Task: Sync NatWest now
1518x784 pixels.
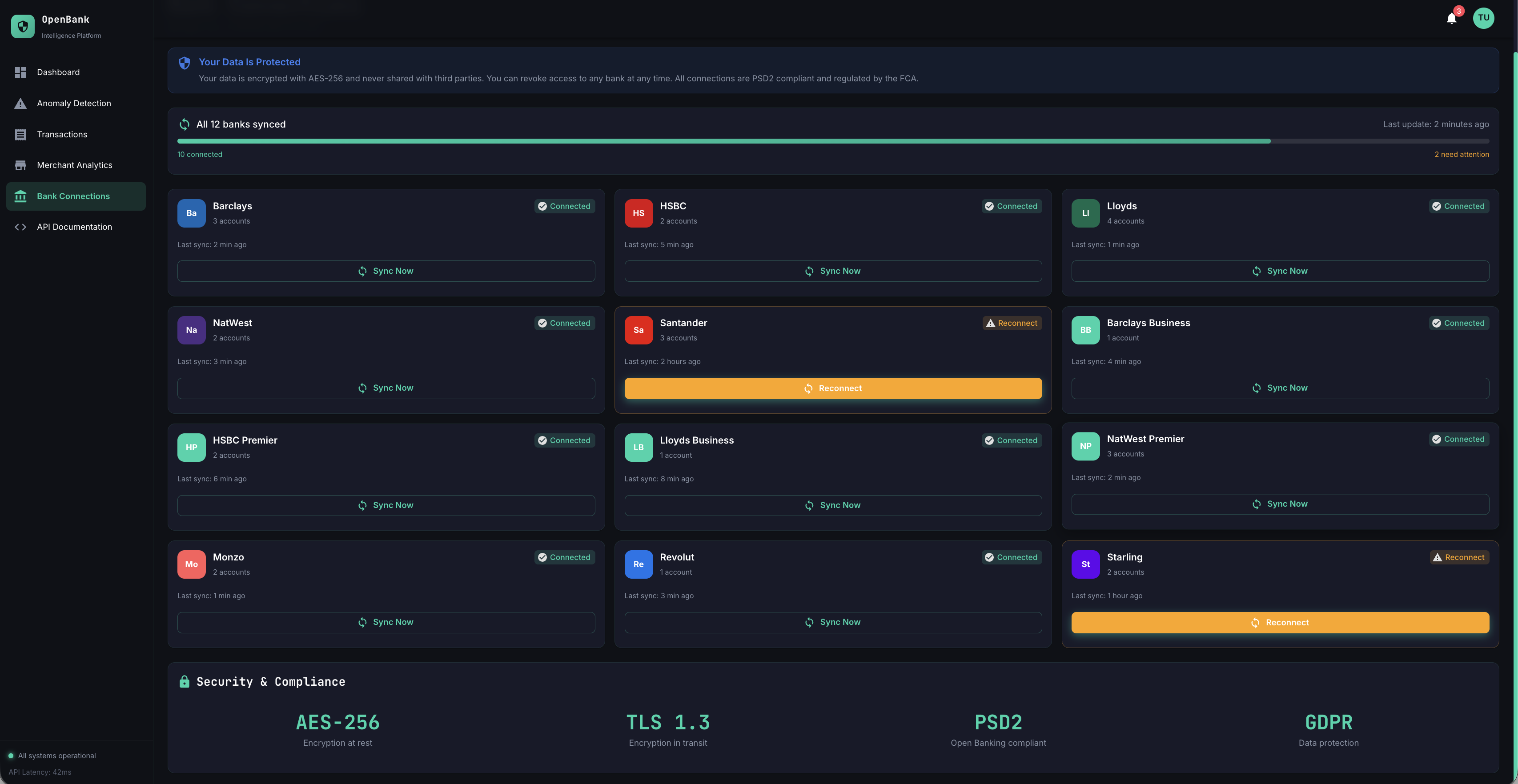Action: coord(386,388)
